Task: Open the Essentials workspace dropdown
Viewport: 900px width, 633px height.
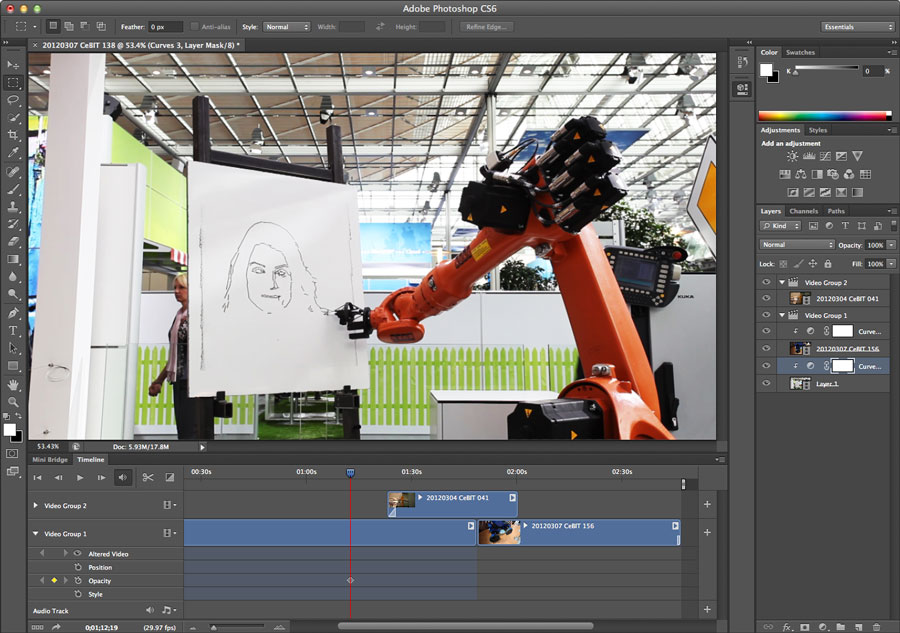Action: pos(857,27)
